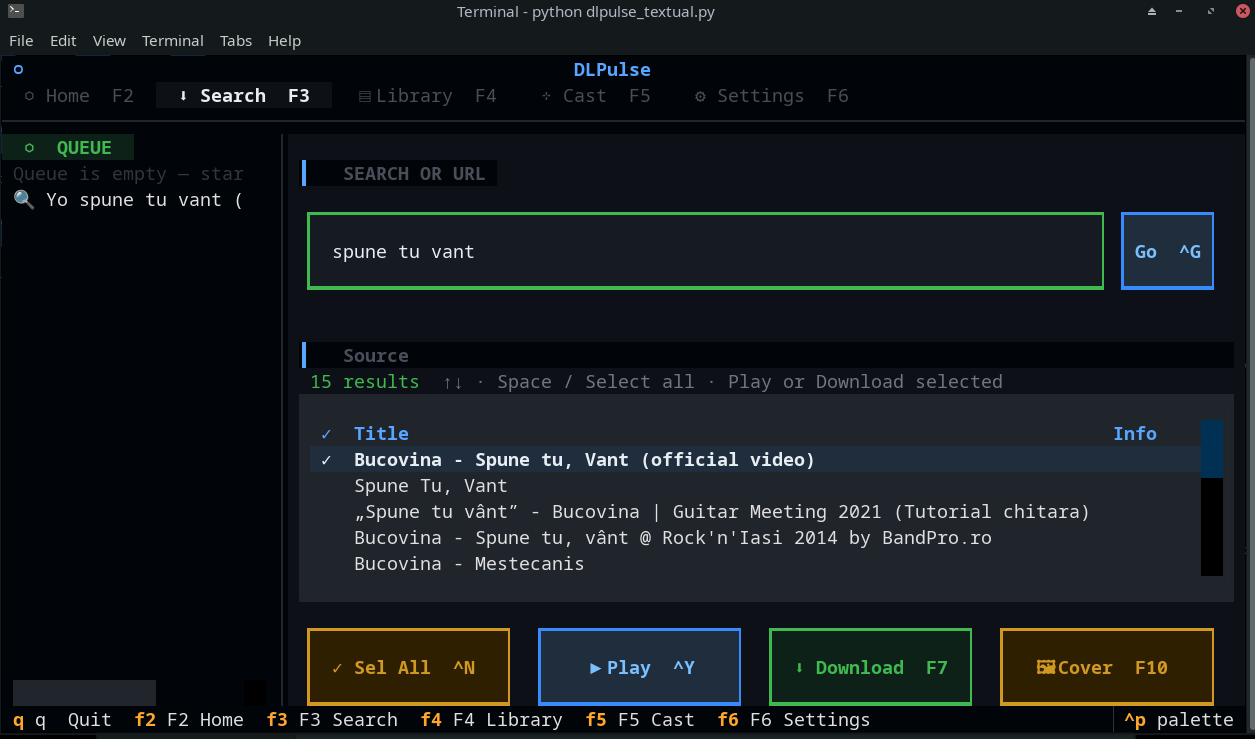
Task: Click the Play ^Y button
Action: pos(639,667)
